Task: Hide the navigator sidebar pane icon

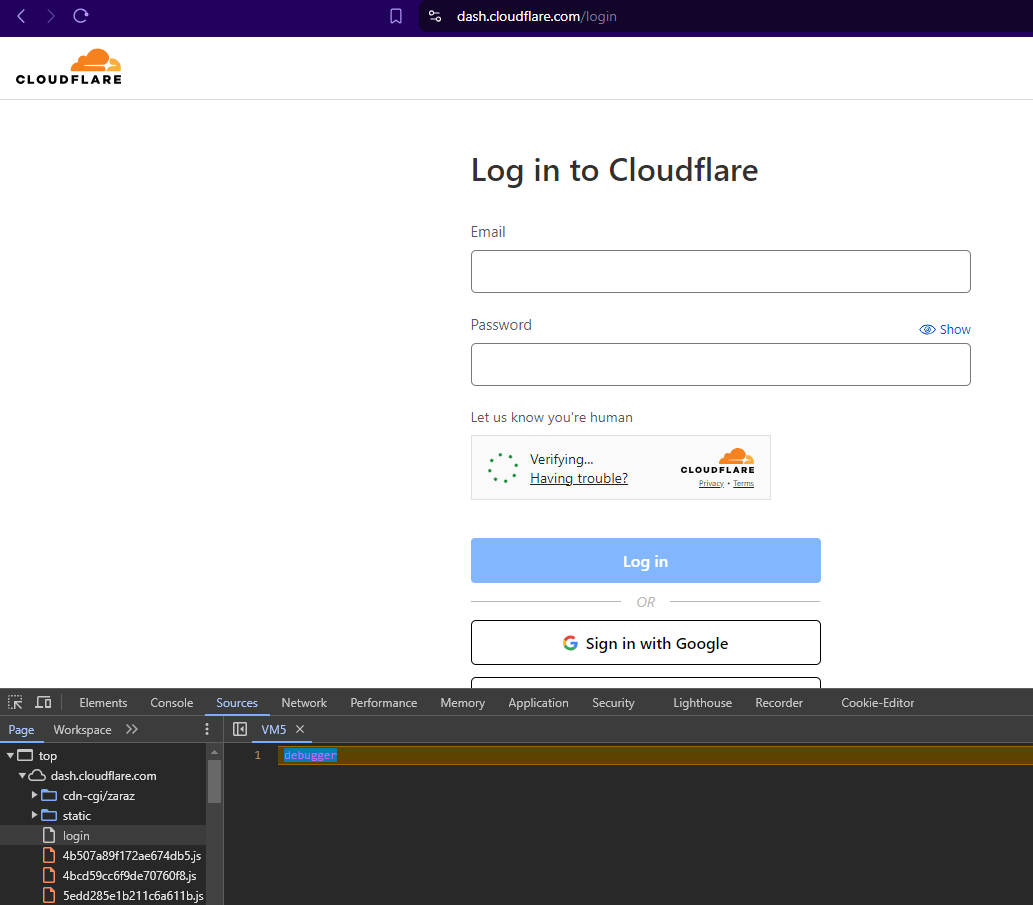Action: (x=240, y=729)
